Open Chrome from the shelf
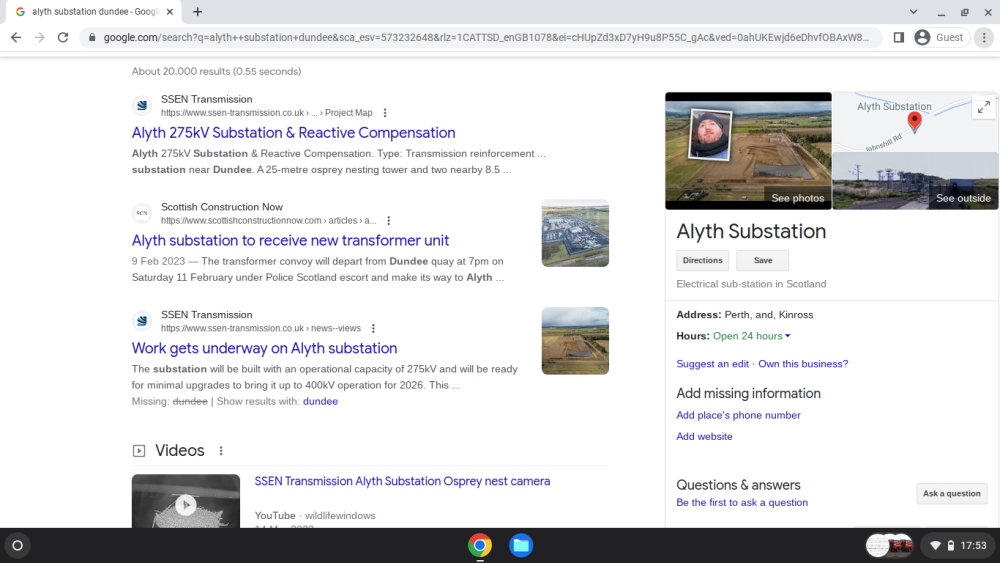The height and width of the screenshot is (563, 1000). [x=480, y=546]
